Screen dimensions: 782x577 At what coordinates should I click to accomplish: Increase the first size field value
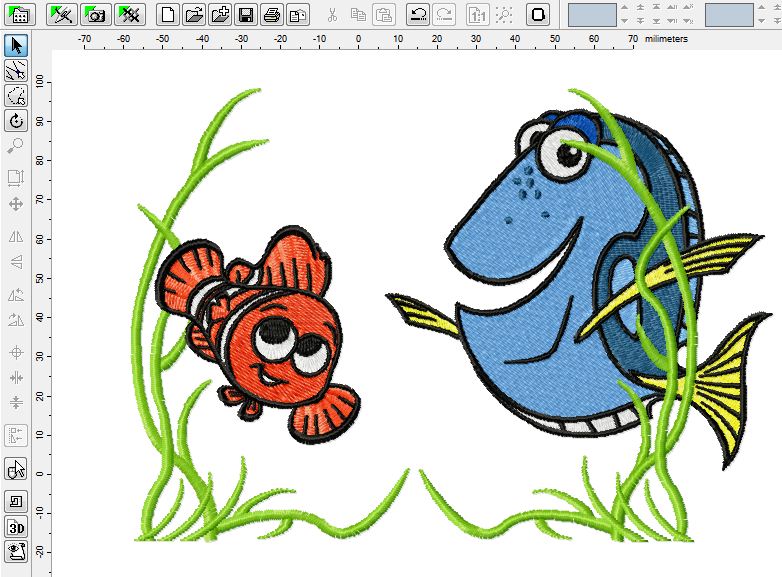[624, 8]
